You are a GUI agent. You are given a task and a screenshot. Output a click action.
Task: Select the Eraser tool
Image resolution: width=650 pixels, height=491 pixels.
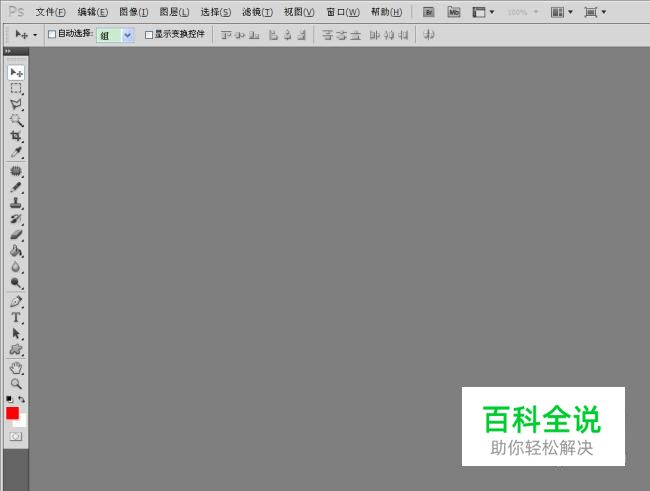point(16,235)
